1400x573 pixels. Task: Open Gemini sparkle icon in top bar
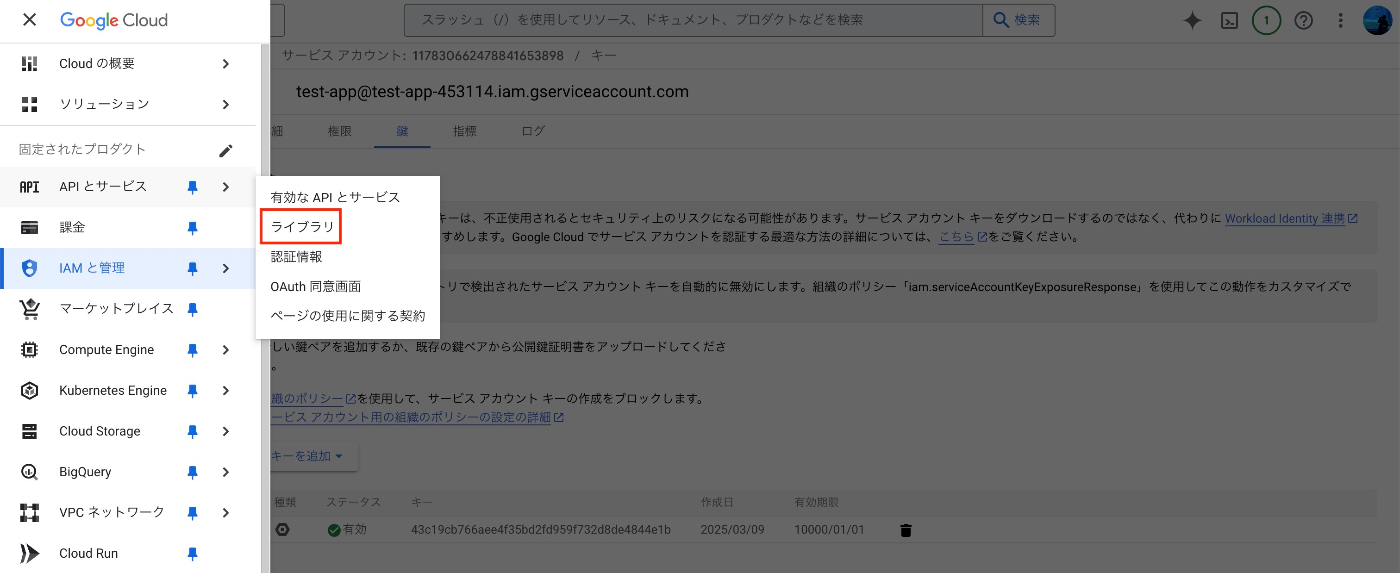[1192, 20]
